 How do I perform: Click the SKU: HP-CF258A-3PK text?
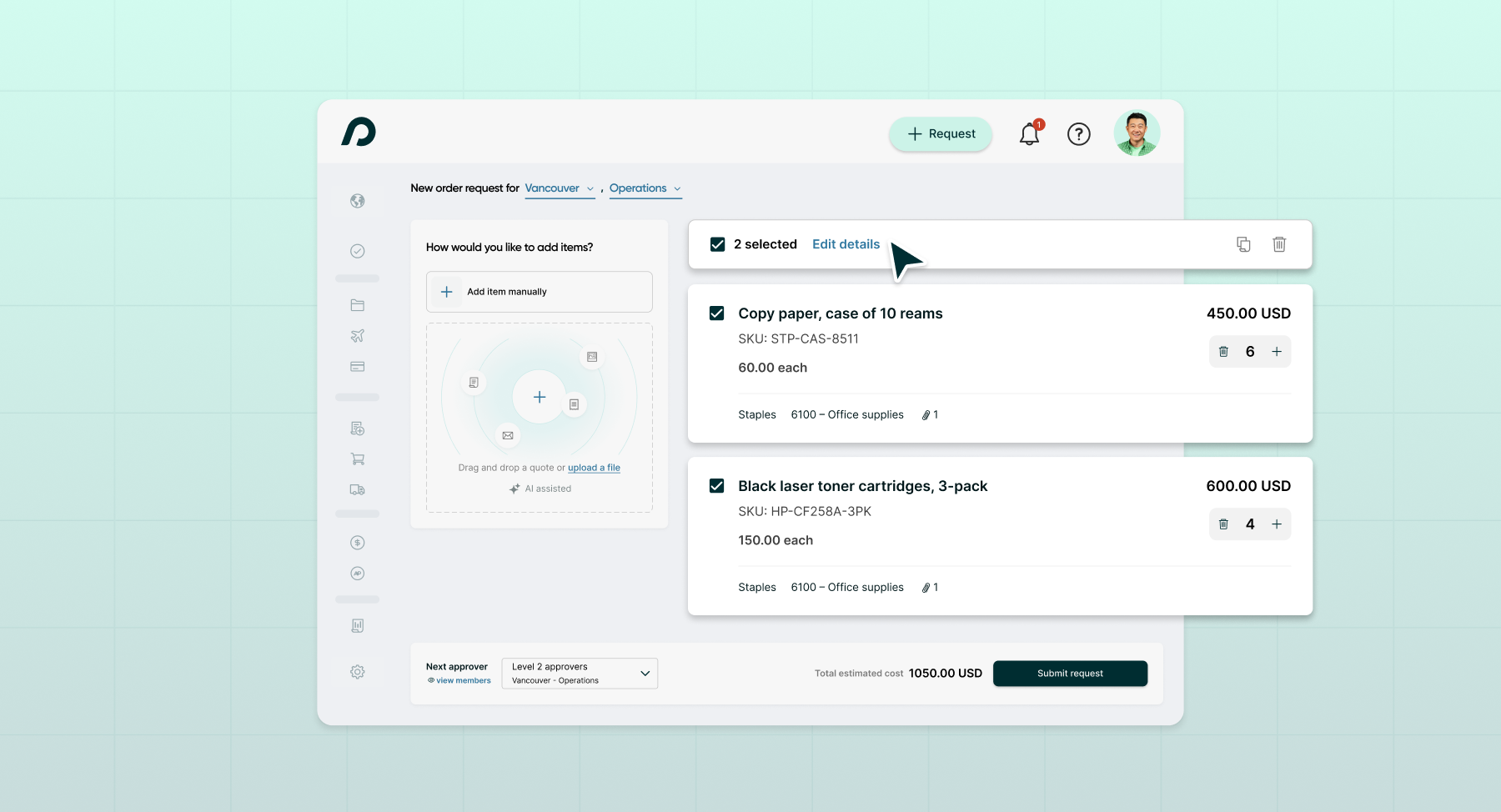pos(805,512)
